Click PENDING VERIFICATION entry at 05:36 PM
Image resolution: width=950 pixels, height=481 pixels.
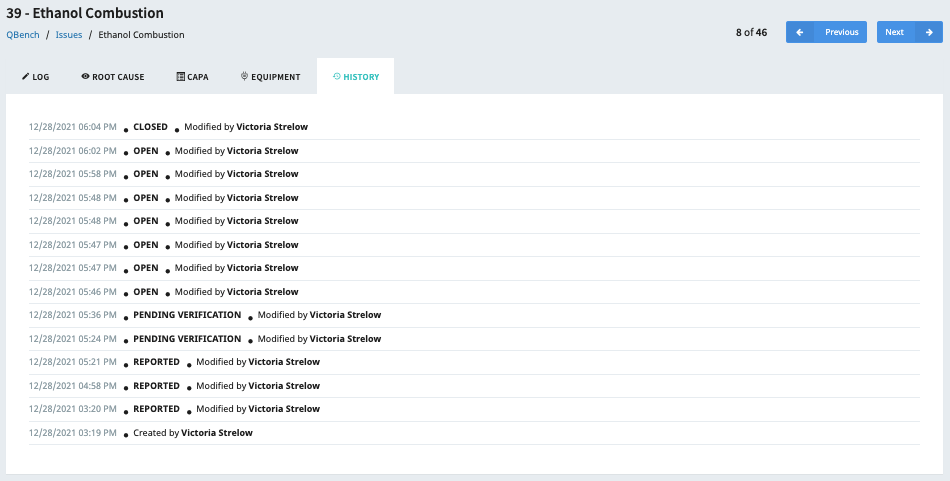coord(474,315)
